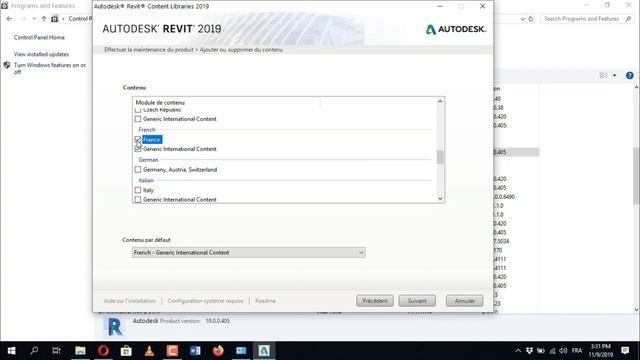Refresh the Programs and Features address bar
The image size is (640, 360).
pos(531,19)
